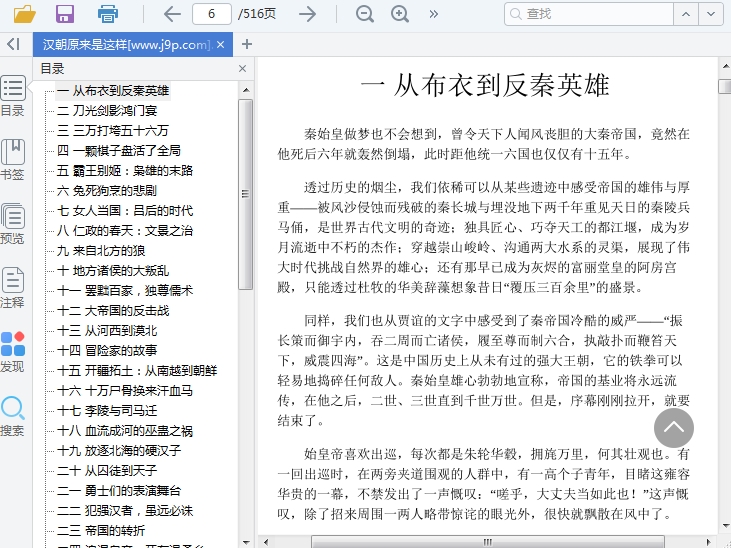
Task: Click the open file folder icon
Action: [25, 14]
